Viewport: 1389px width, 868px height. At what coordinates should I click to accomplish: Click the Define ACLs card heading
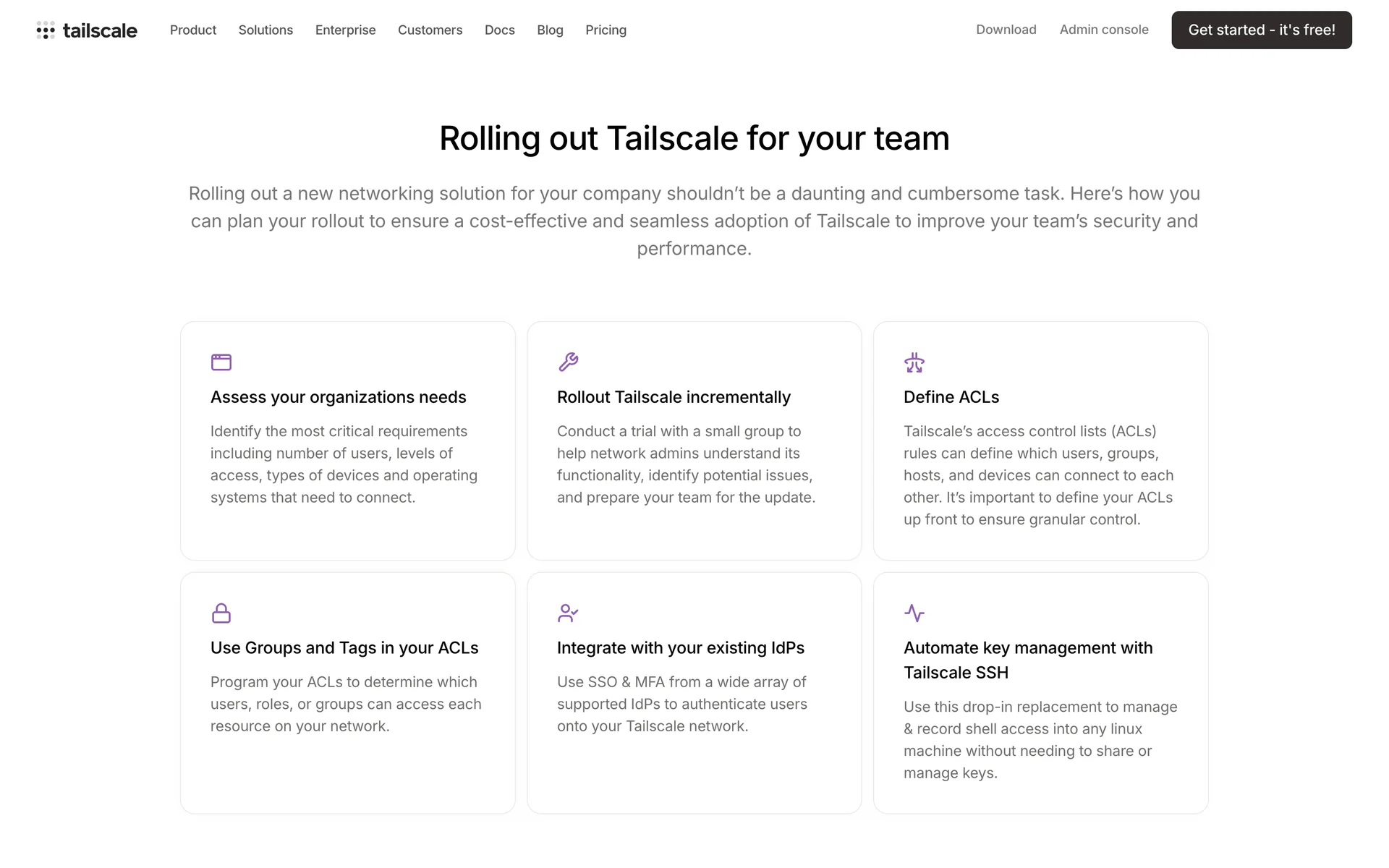951,397
